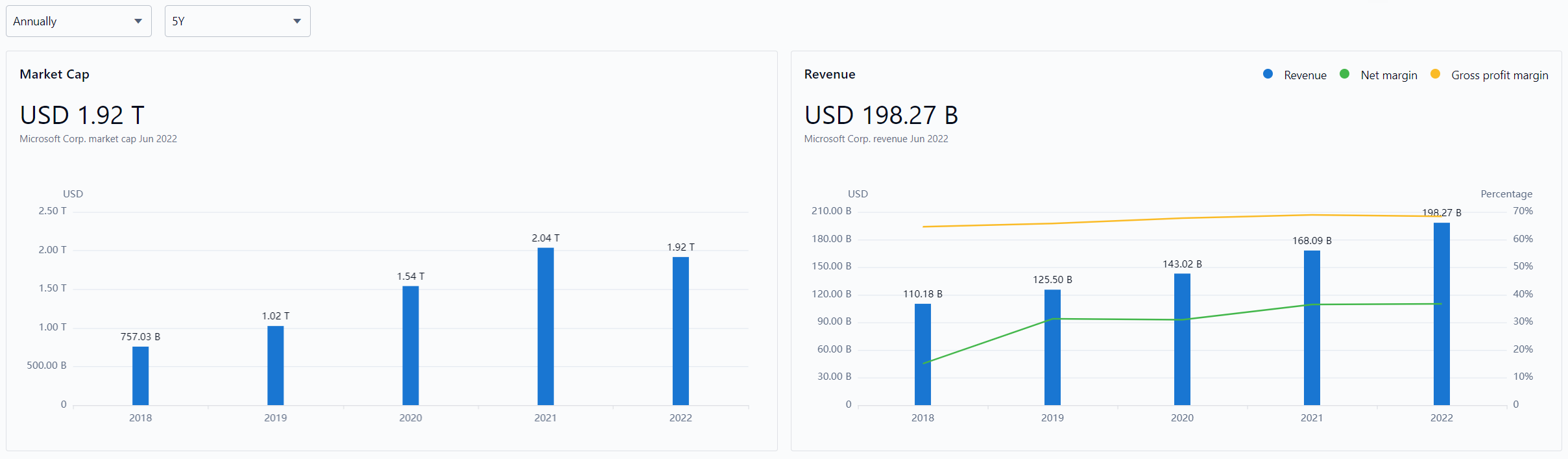
Task: Select the 2022 market cap bar
Action: (681, 331)
